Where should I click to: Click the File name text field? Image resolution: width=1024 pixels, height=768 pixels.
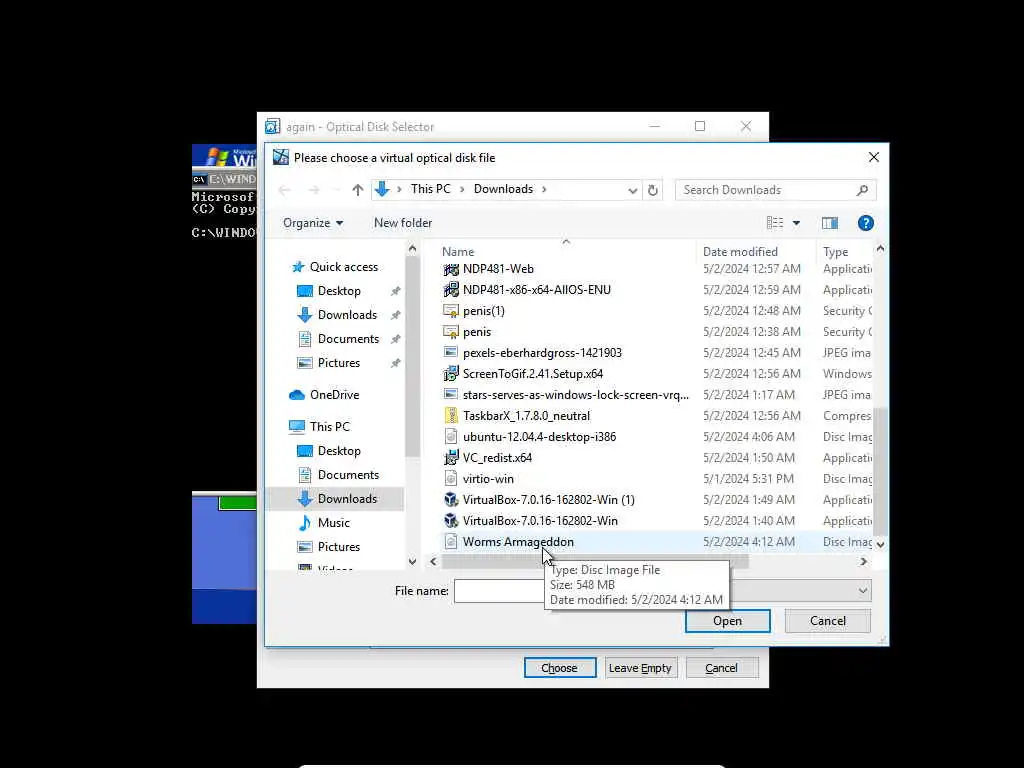pos(500,591)
